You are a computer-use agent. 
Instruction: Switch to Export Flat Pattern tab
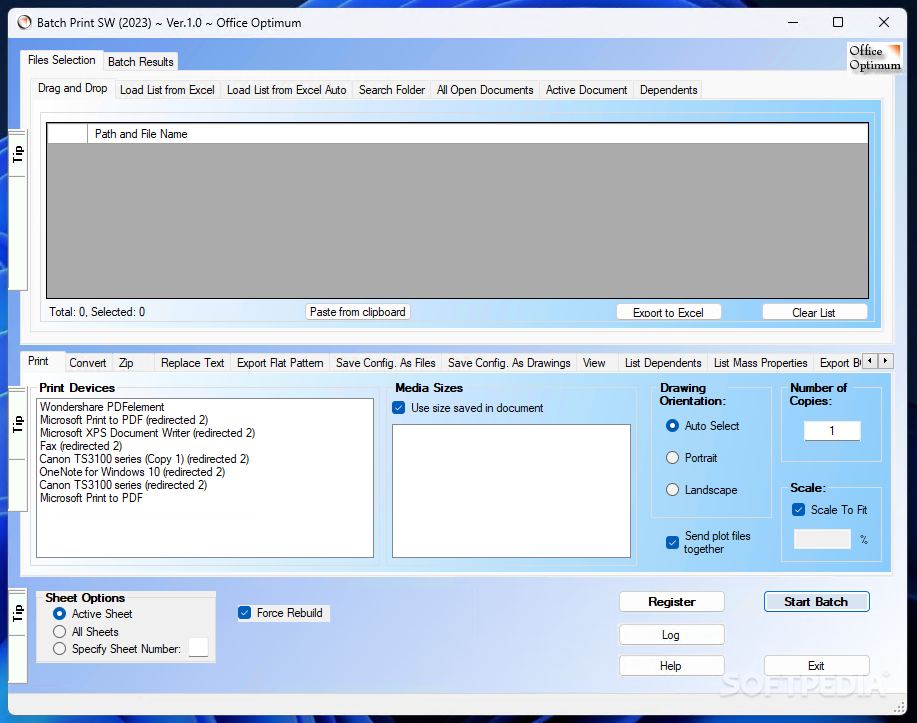(280, 363)
